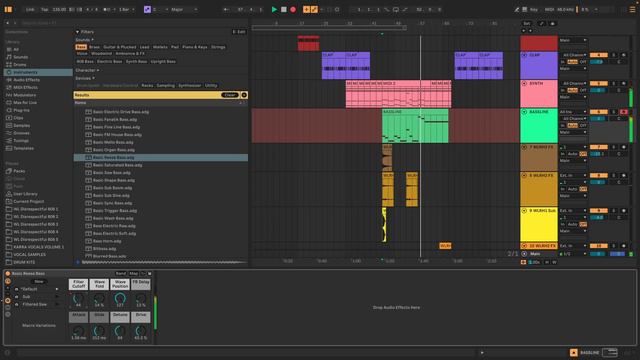Screen dimensions: 640x360
Task: Click the Tap tempo button
Action: [44, 9]
